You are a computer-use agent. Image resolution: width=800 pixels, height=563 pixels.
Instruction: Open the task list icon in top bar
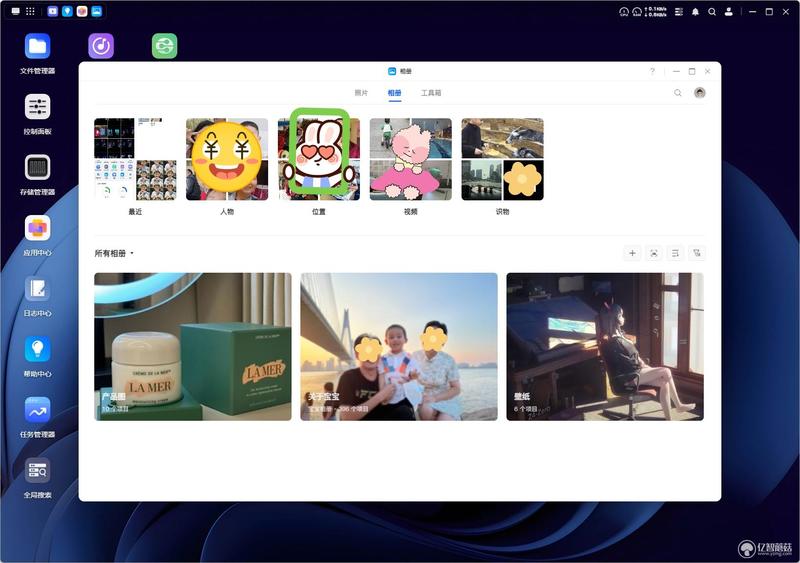[679, 12]
